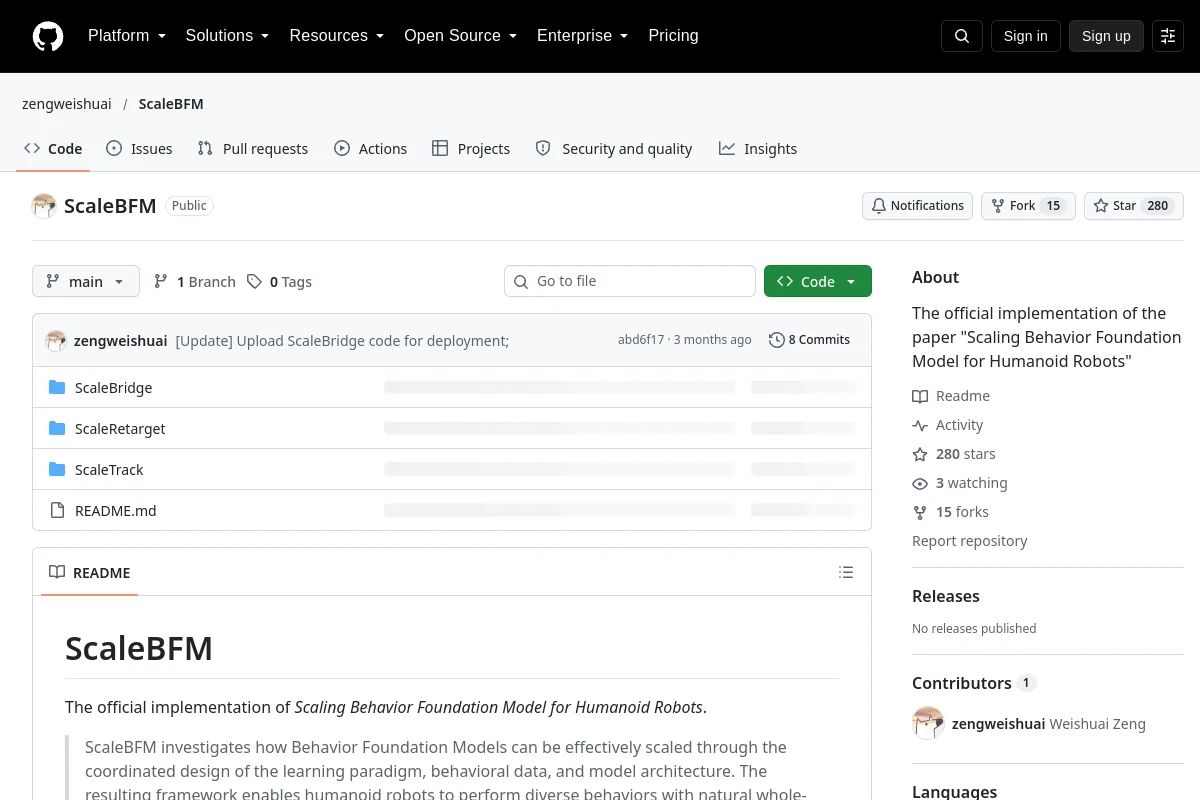Open the 0 Tags link
The height and width of the screenshot is (800, 1200).
280,282
